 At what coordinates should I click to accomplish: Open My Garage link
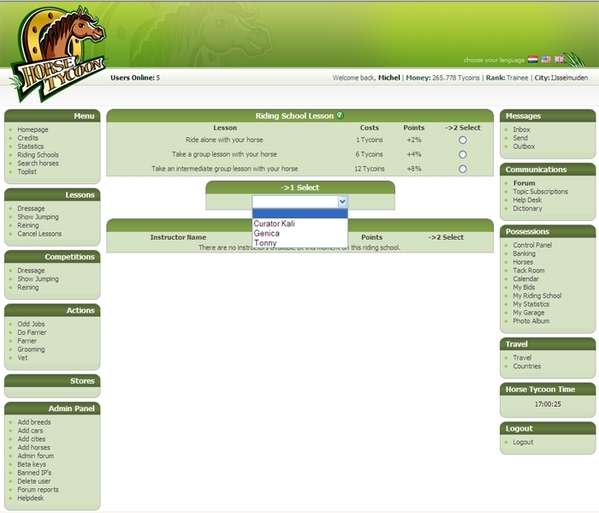point(528,312)
